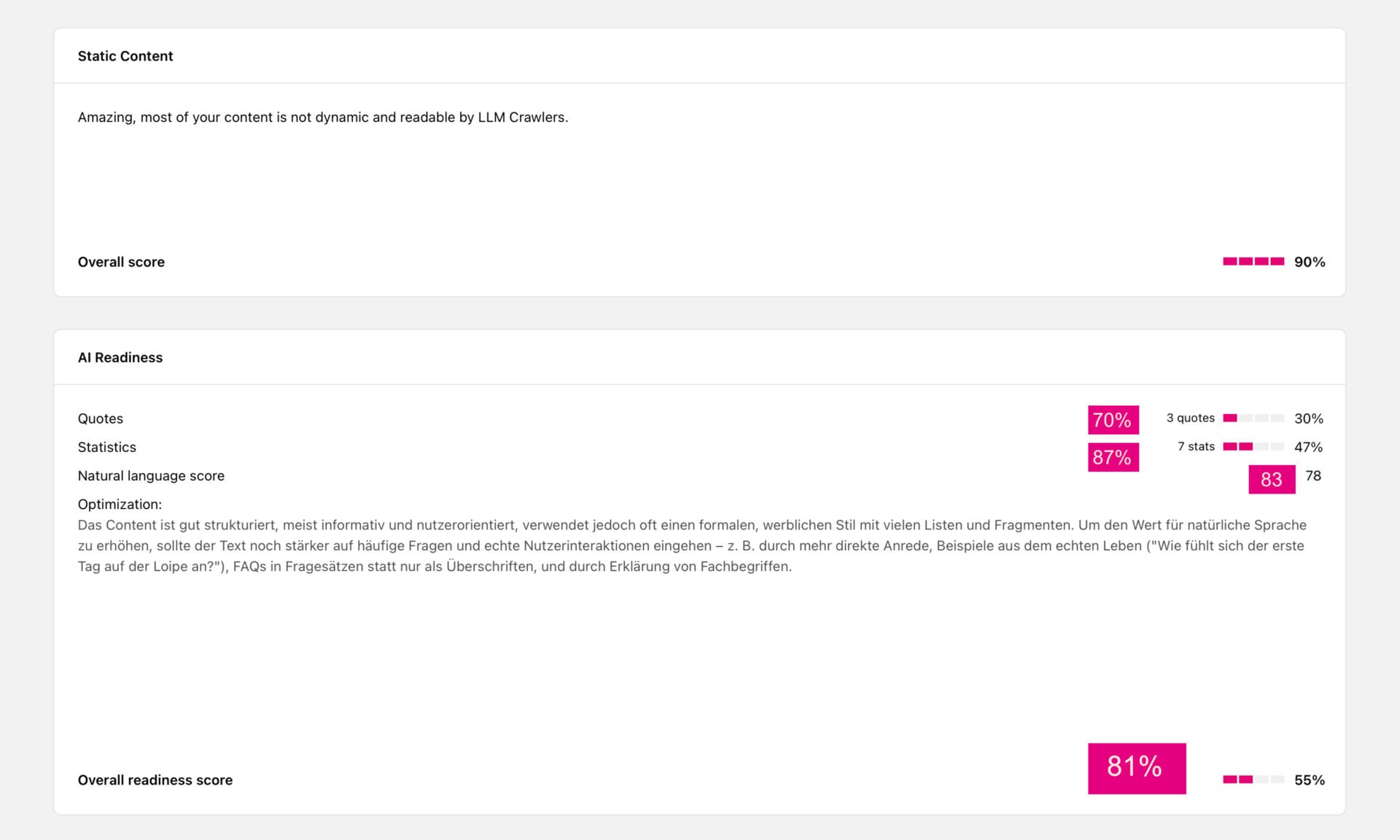The width and height of the screenshot is (1400, 840).
Task: Click the 90% overall score value
Action: pos(1310,262)
